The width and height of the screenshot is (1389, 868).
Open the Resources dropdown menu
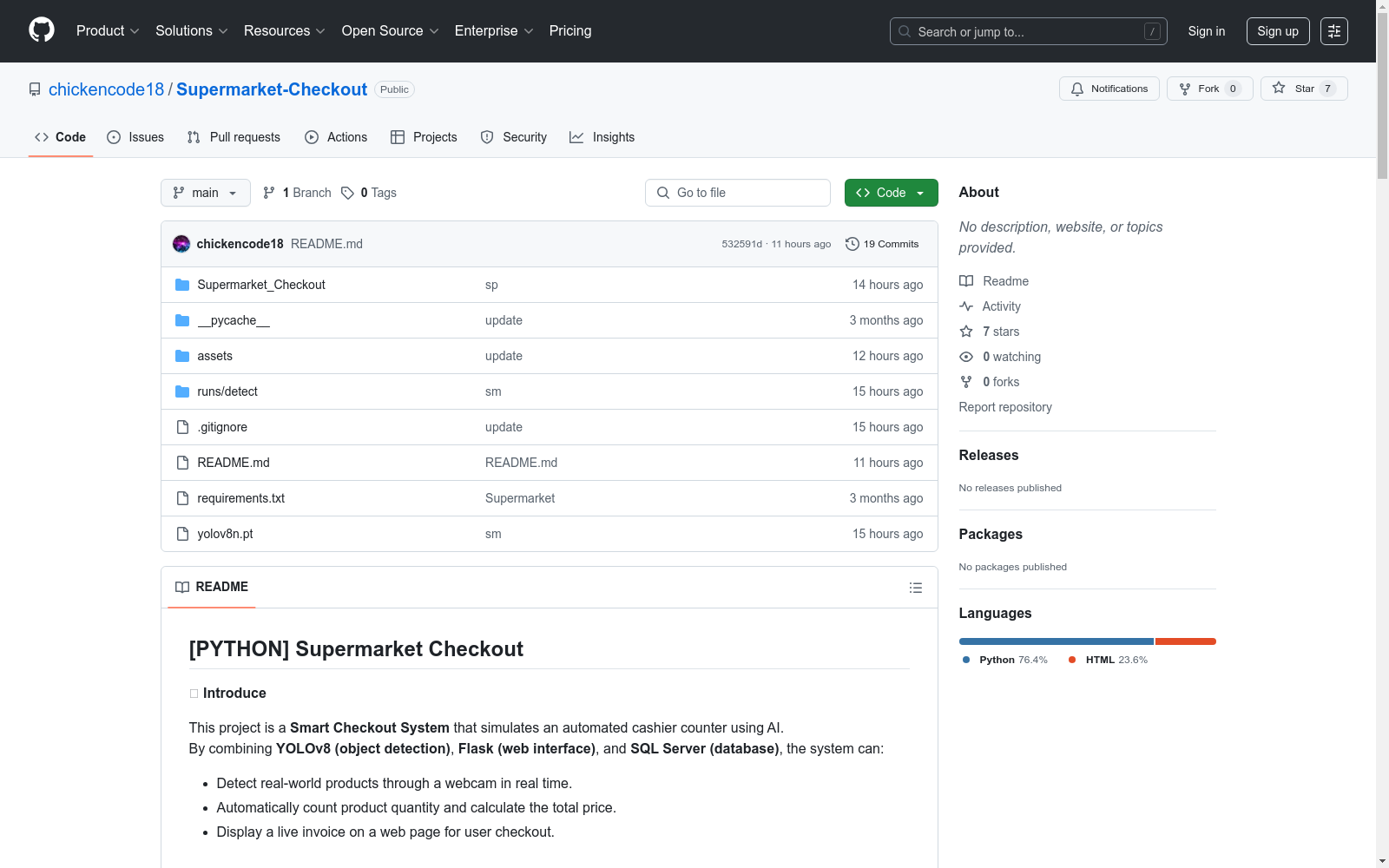285,31
